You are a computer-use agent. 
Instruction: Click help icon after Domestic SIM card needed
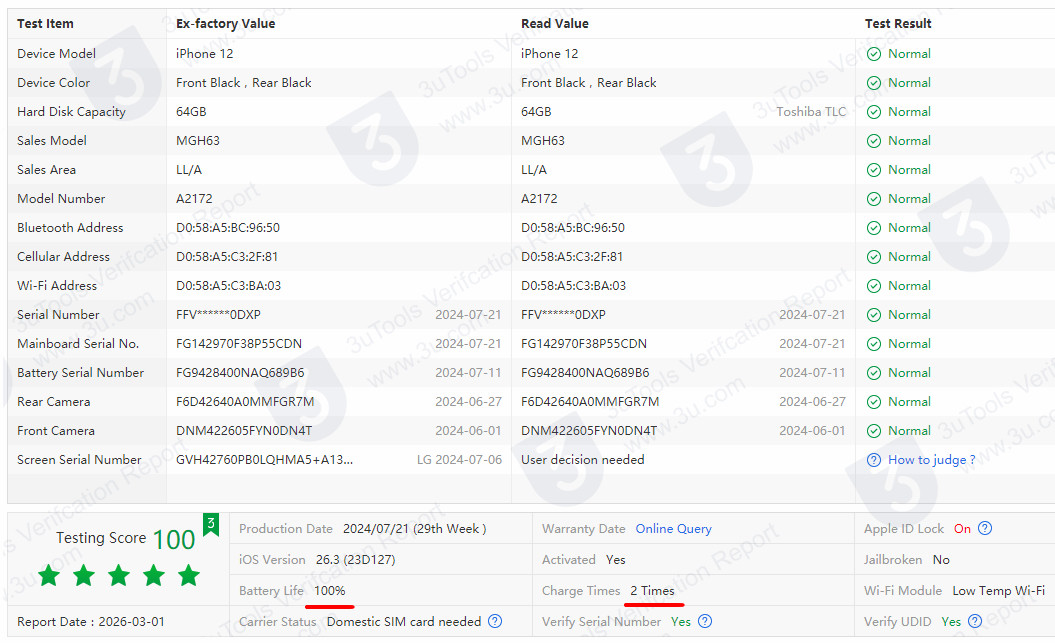point(495,621)
